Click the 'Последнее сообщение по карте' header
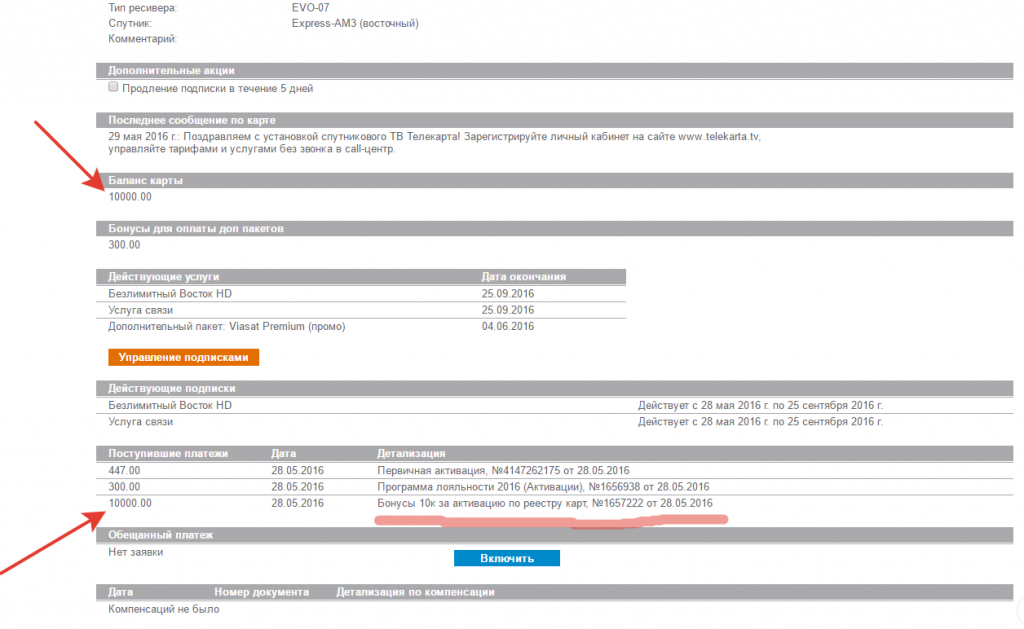Image resolution: width=1024 pixels, height=629 pixels. 191,120
